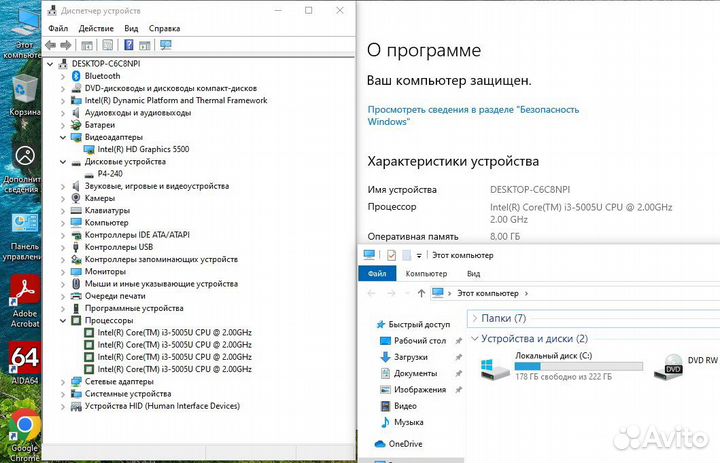Click the blue Help icon in Device Manager toolbar
Screen dimensions: 720x463
(129, 45)
